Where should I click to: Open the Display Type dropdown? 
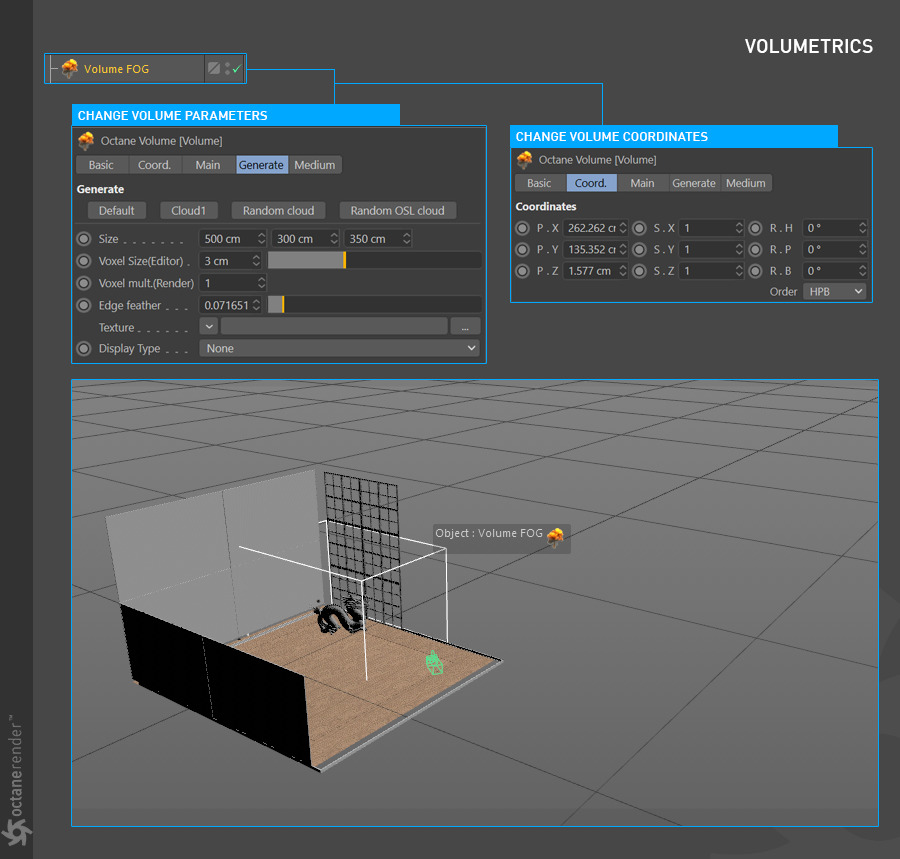tap(340, 349)
